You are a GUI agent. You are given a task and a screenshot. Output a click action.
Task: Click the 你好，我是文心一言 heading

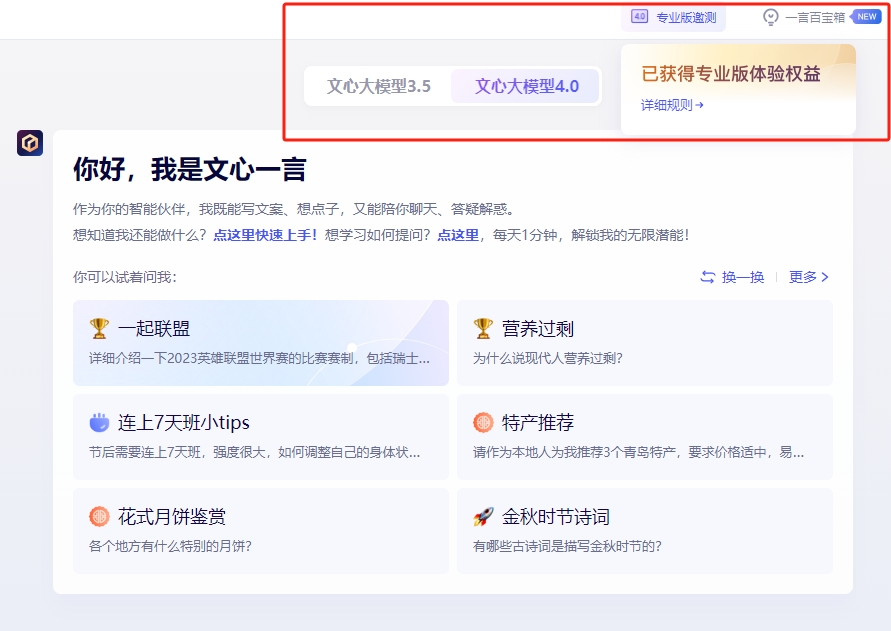[x=190, y=169]
